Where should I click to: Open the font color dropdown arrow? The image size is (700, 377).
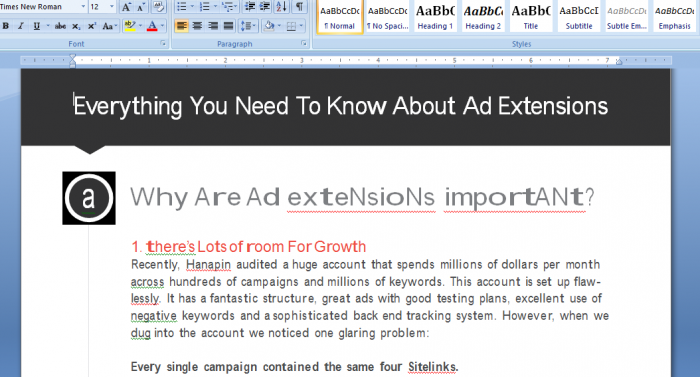click(x=162, y=26)
